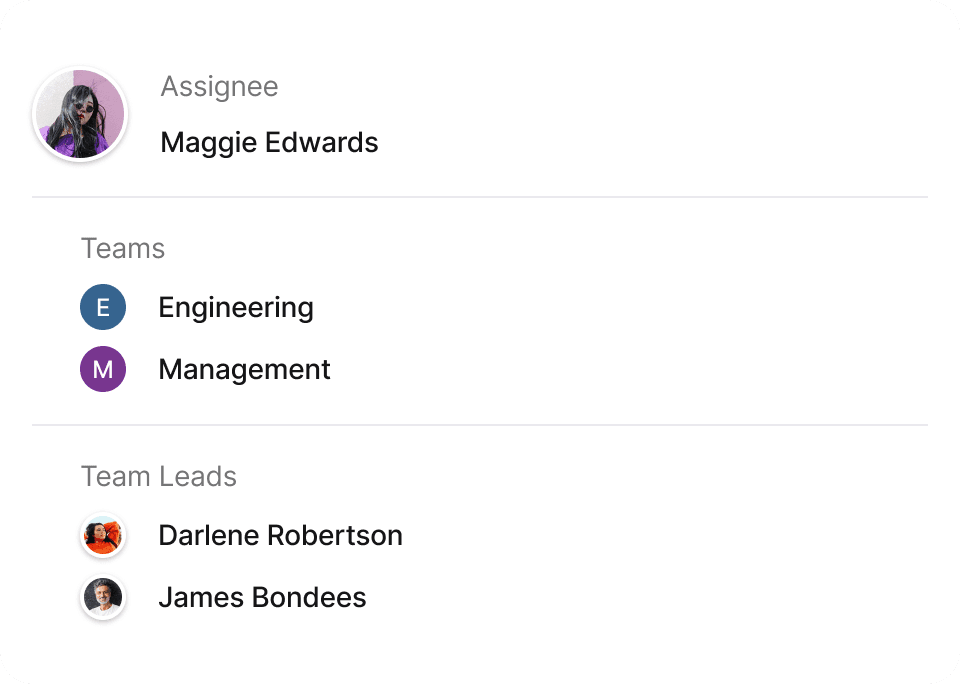
Task: Click the Teams section heading
Action: pos(123,248)
